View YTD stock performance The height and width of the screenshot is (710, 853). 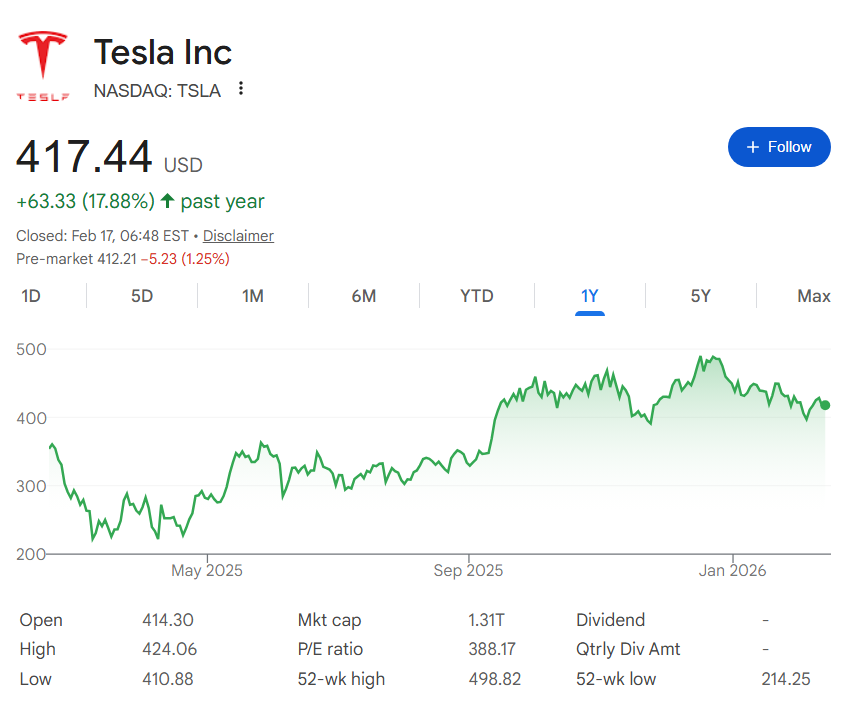click(x=477, y=296)
